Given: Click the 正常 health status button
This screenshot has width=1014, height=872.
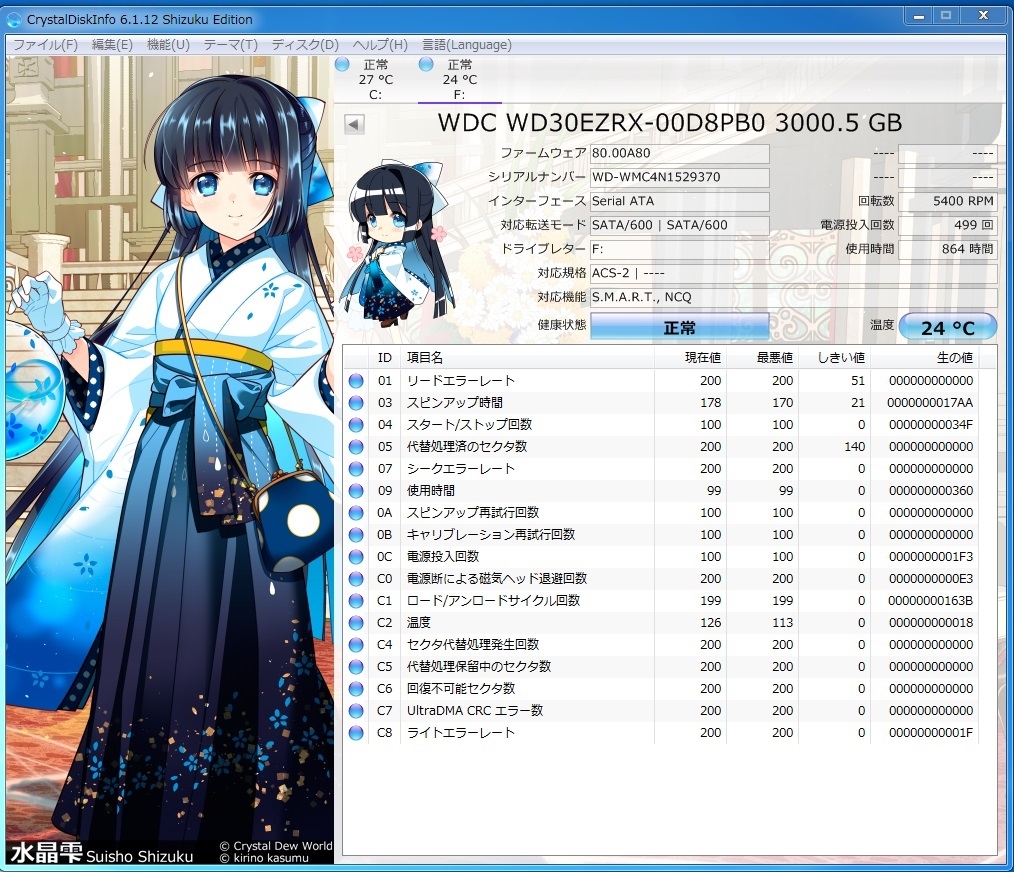Looking at the screenshot, I should click(680, 327).
